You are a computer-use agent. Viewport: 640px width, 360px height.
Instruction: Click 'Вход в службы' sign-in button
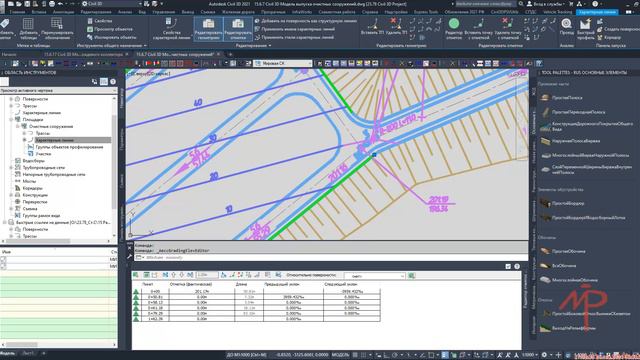coord(547,4)
